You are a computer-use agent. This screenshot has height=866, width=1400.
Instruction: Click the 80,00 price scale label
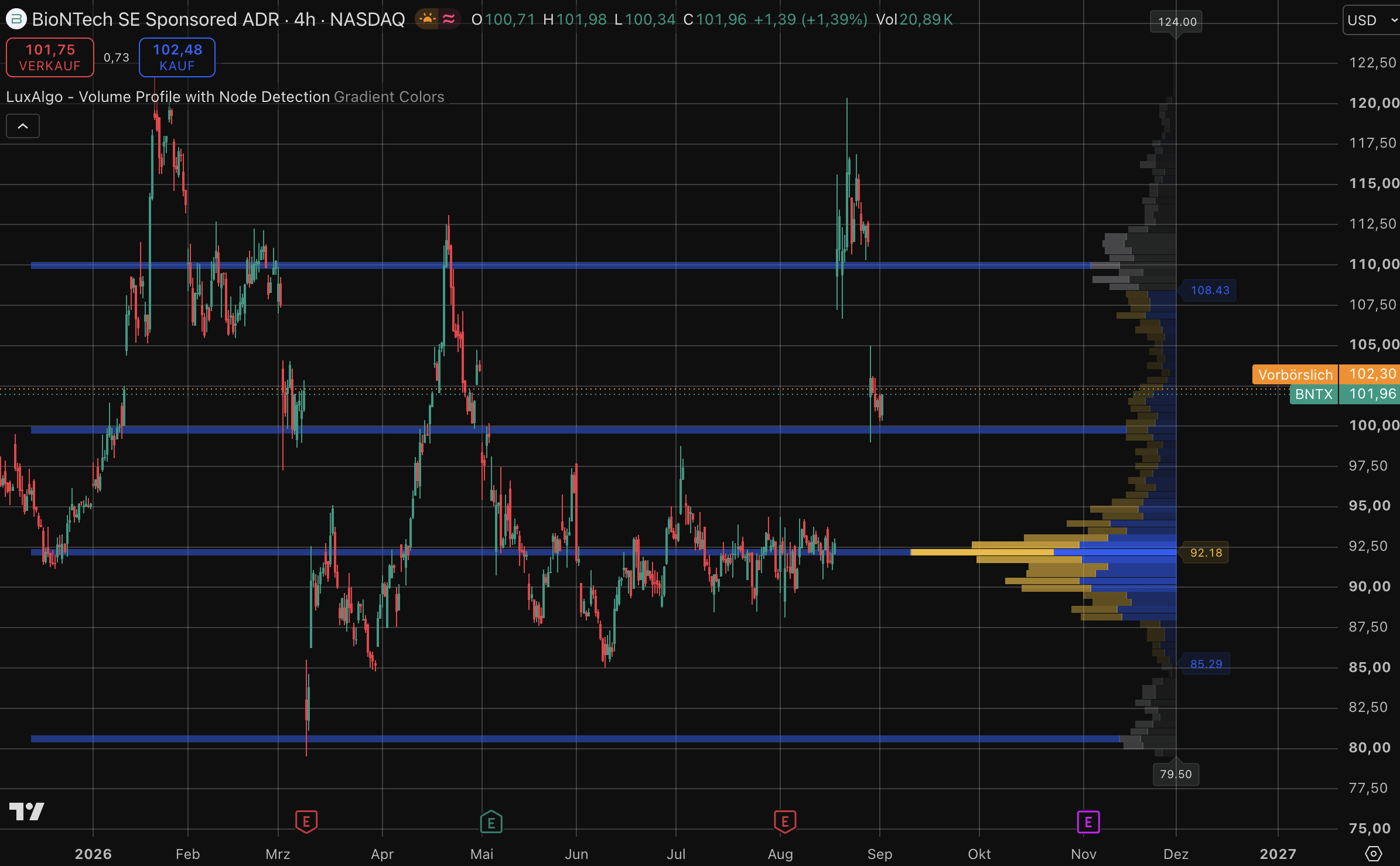(x=1369, y=748)
